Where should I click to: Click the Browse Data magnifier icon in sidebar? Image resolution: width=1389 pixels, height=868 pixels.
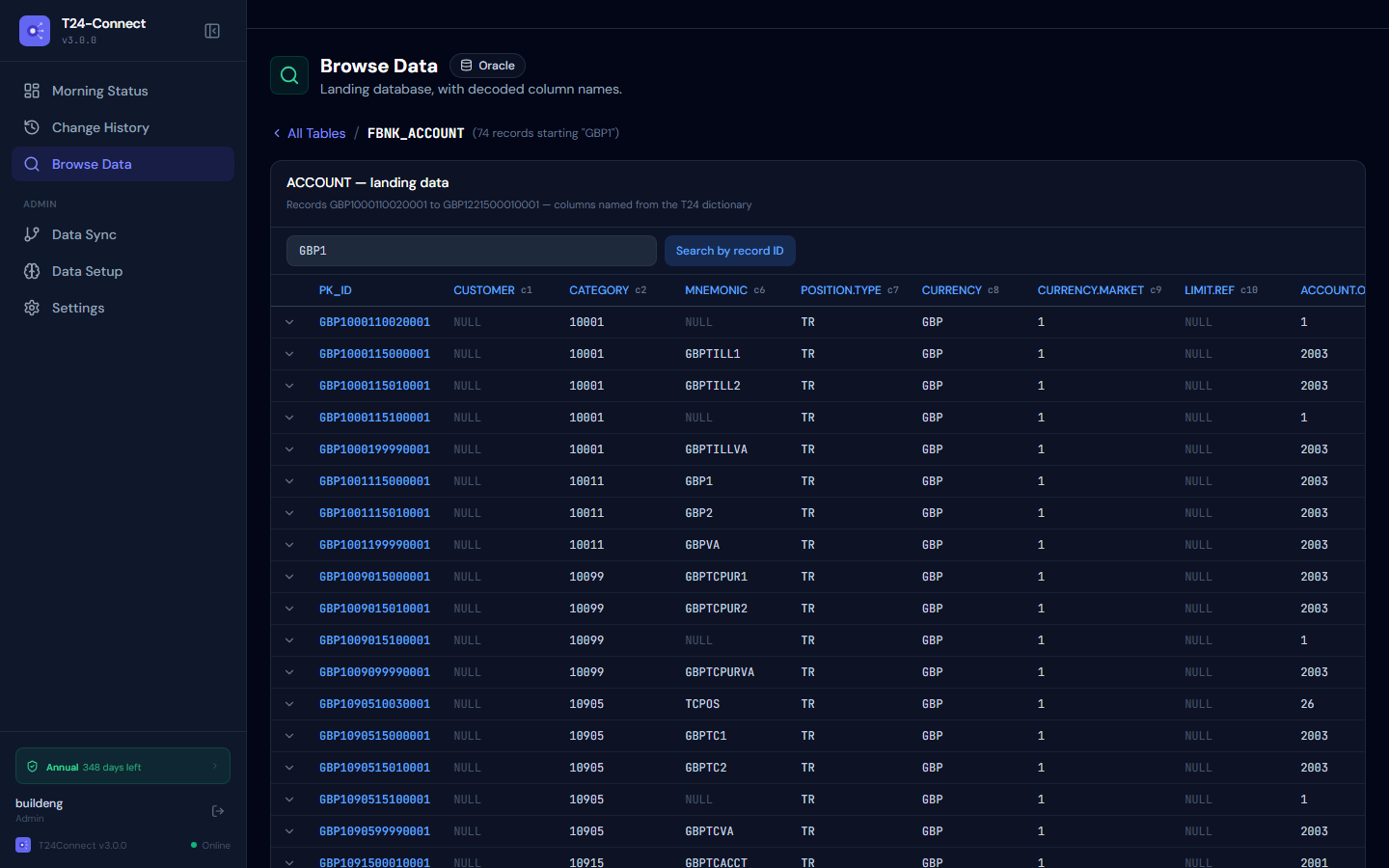(x=32, y=164)
